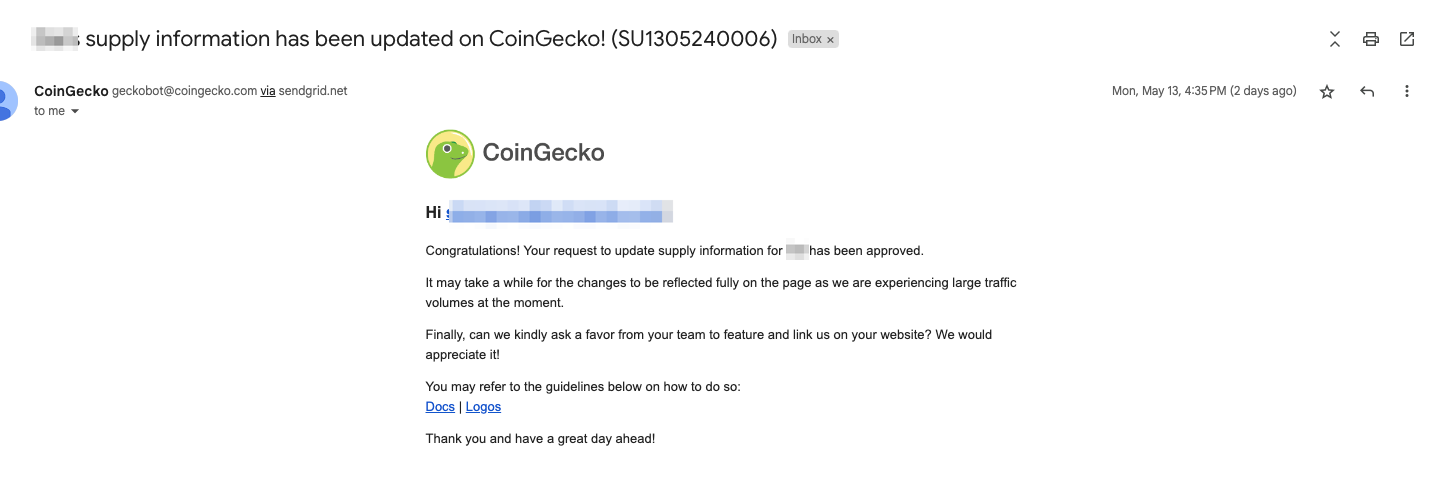Image resolution: width=1445 pixels, height=489 pixels.
Task: Collapse all messages with the double-arrow icon
Action: pyautogui.click(x=1335, y=39)
